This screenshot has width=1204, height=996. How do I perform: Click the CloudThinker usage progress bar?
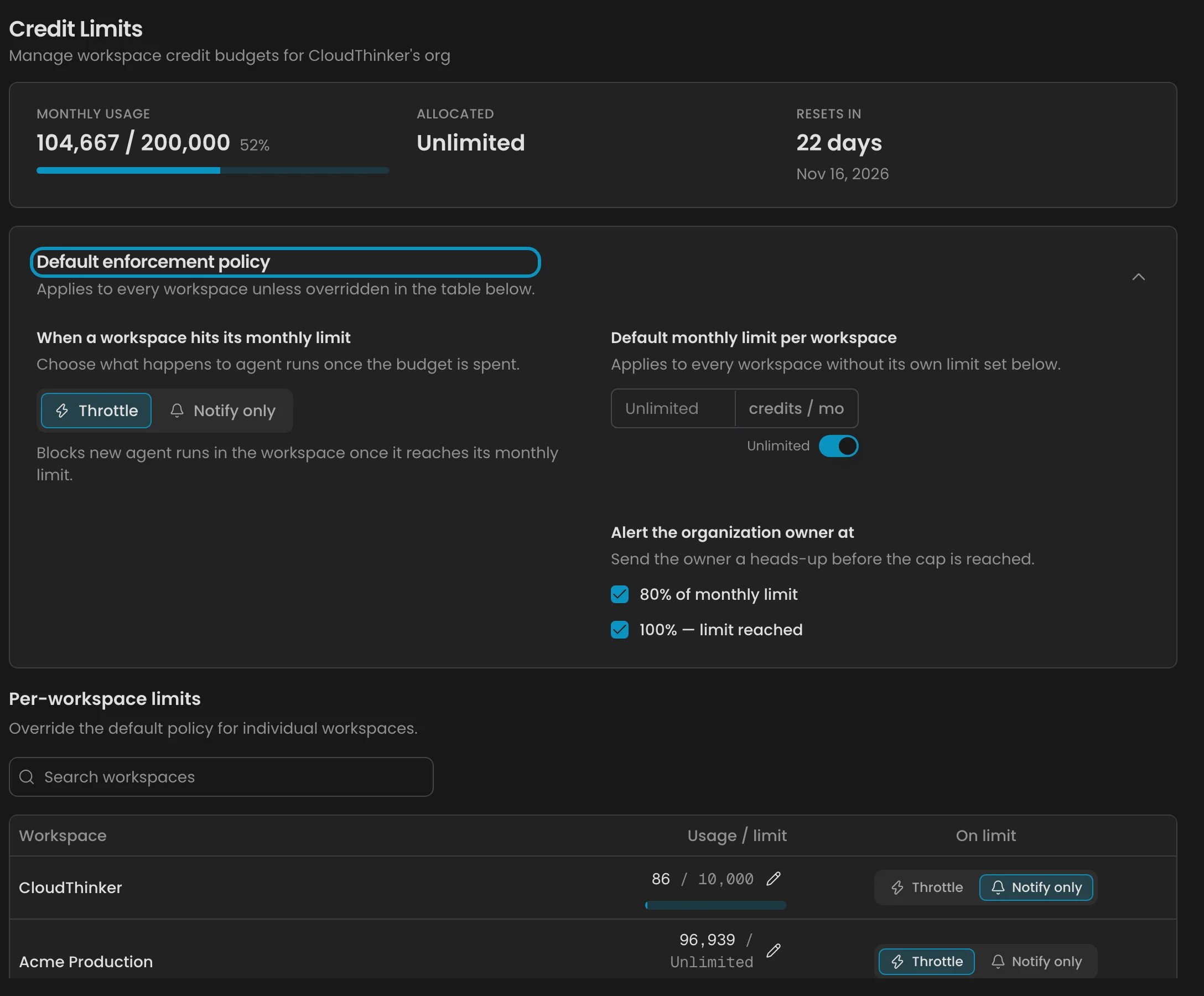coord(715,905)
